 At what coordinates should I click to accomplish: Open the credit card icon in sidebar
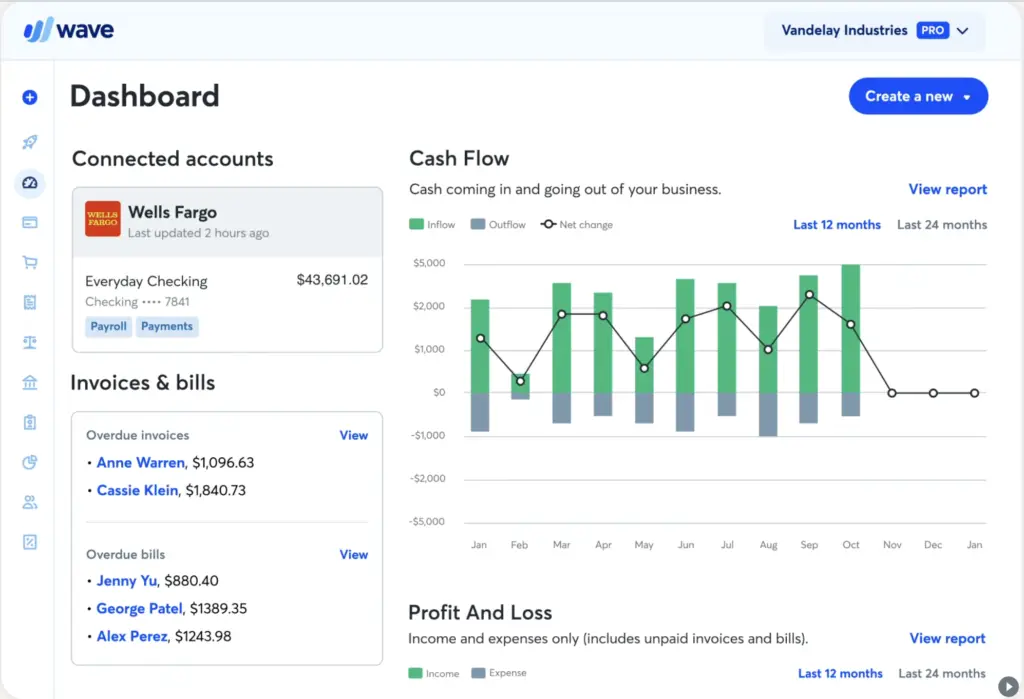pyautogui.click(x=29, y=222)
